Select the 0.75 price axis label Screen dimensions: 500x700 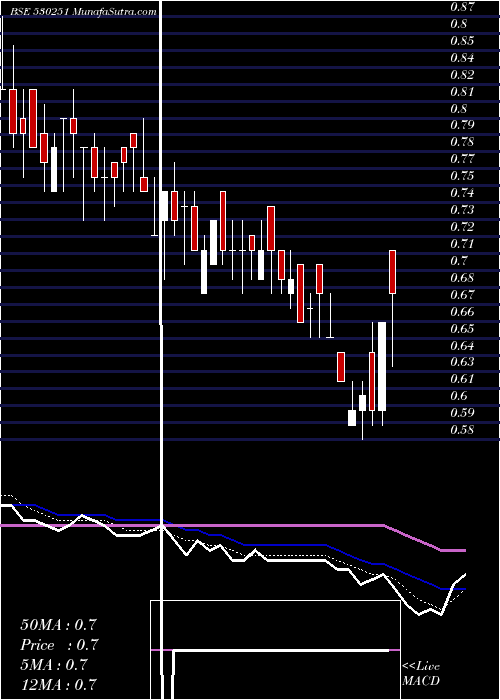coord(462,176)
